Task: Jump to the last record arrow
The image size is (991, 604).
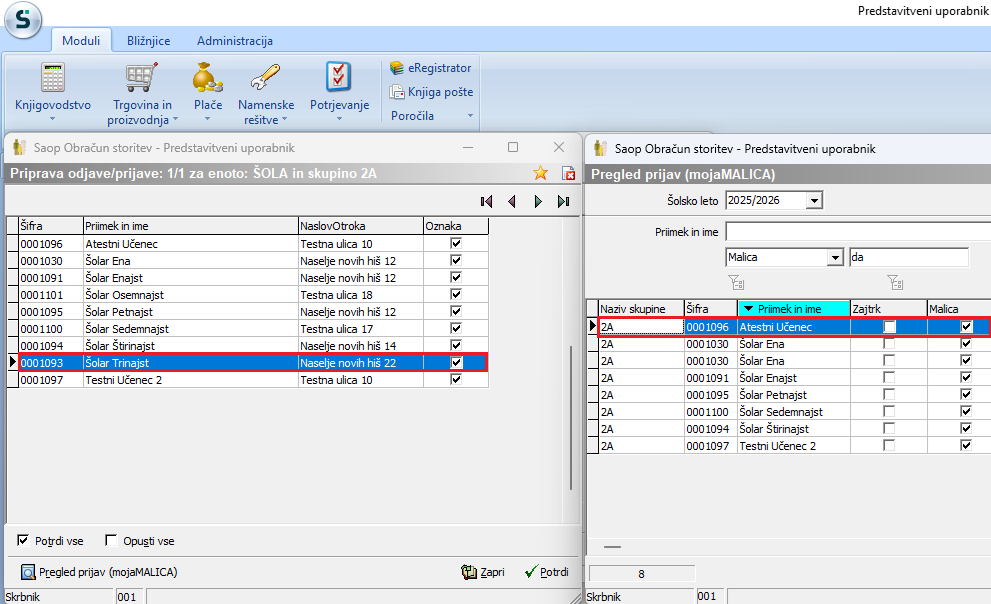Action: tap(563, 201)
